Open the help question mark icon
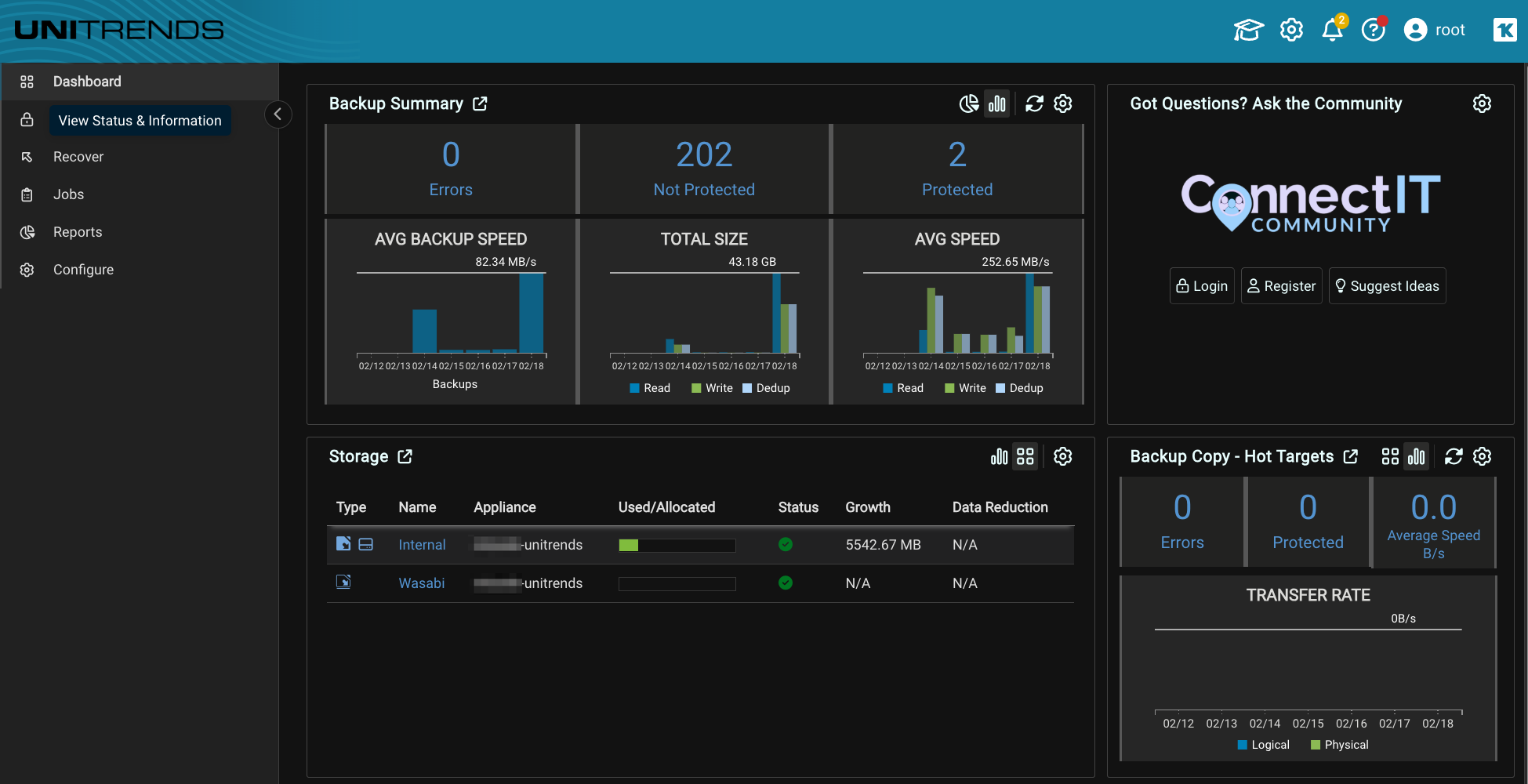 coord(1374,31)
